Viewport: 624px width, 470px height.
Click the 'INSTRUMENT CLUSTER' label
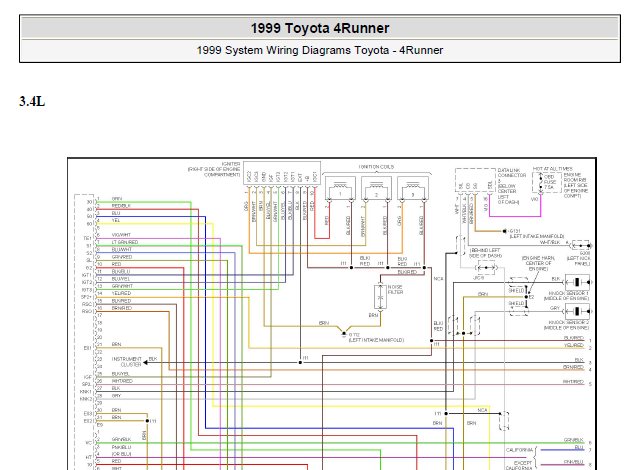(127, 362)
